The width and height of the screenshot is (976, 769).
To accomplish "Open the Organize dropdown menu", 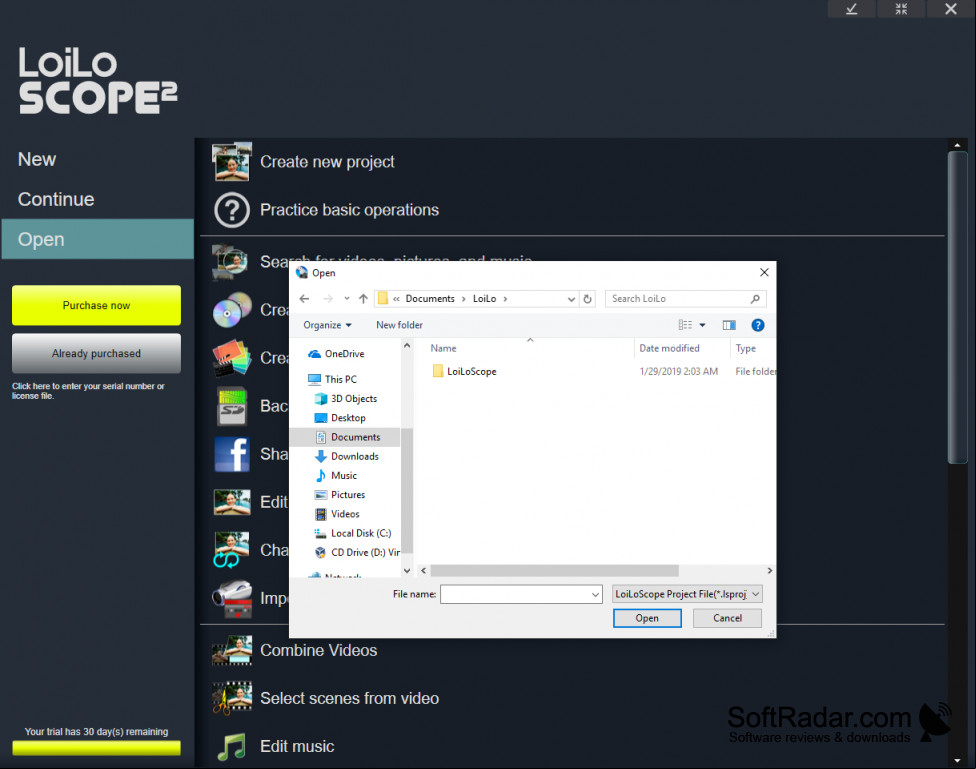I will pos(327,325).
